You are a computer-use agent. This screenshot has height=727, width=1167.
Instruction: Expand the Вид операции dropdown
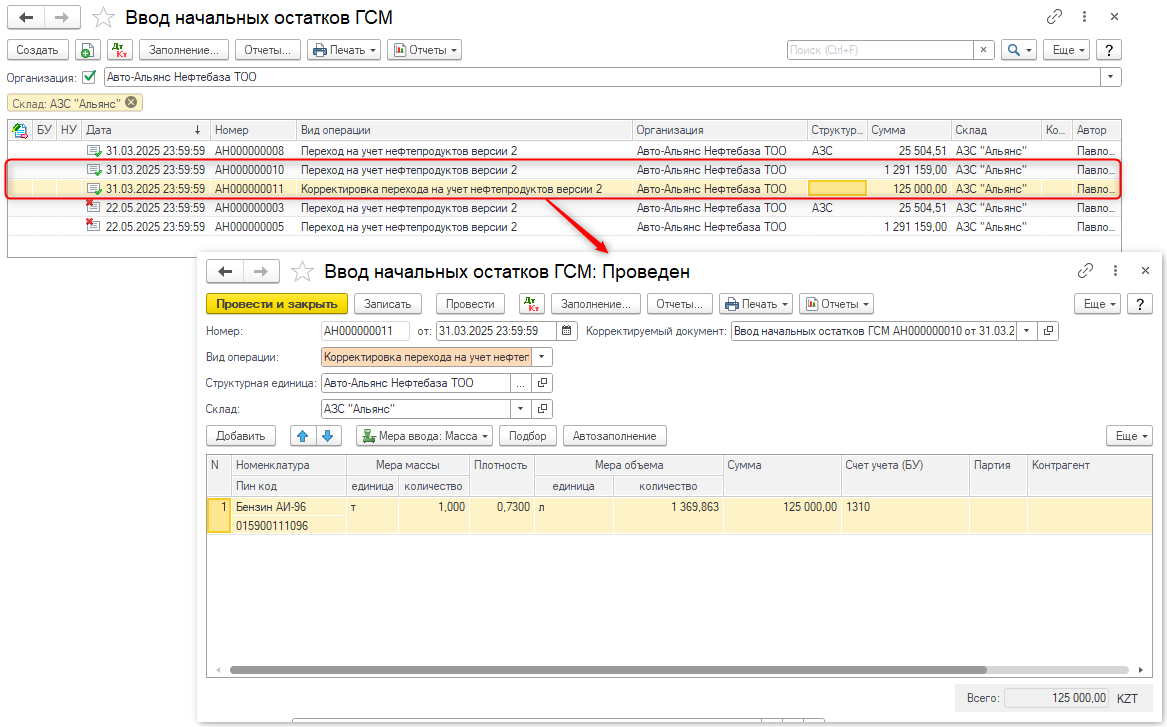coord(542,357)
